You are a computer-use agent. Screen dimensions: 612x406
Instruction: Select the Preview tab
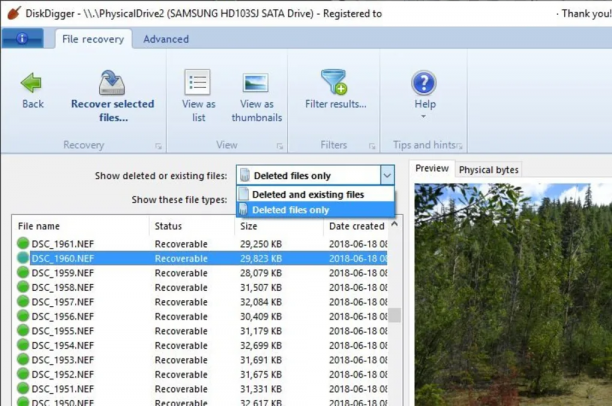[x=432, y=169]
